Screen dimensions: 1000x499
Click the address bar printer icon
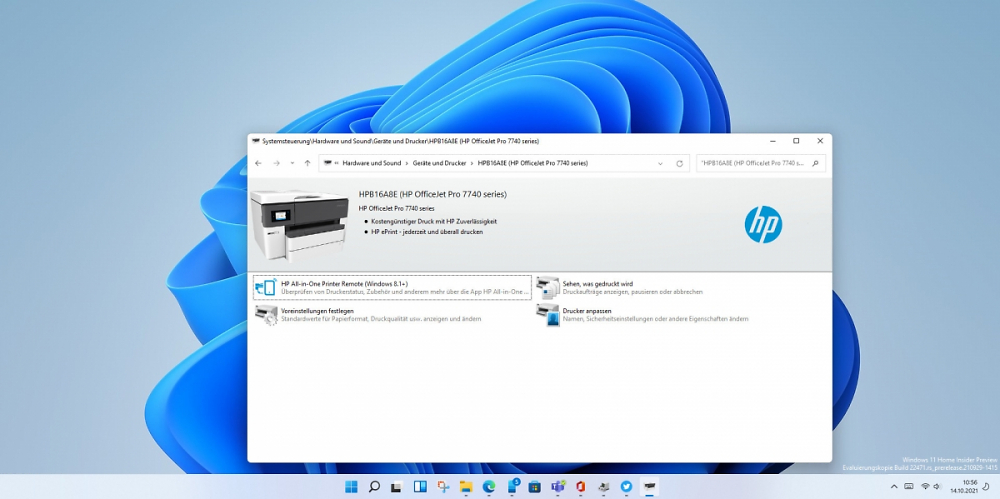pos(327,163)
